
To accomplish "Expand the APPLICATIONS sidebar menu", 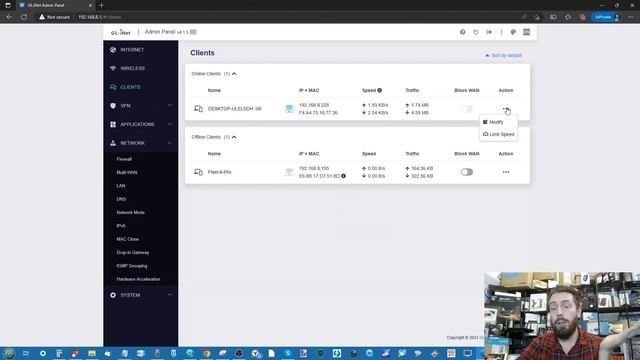I will tap(140, 124).
